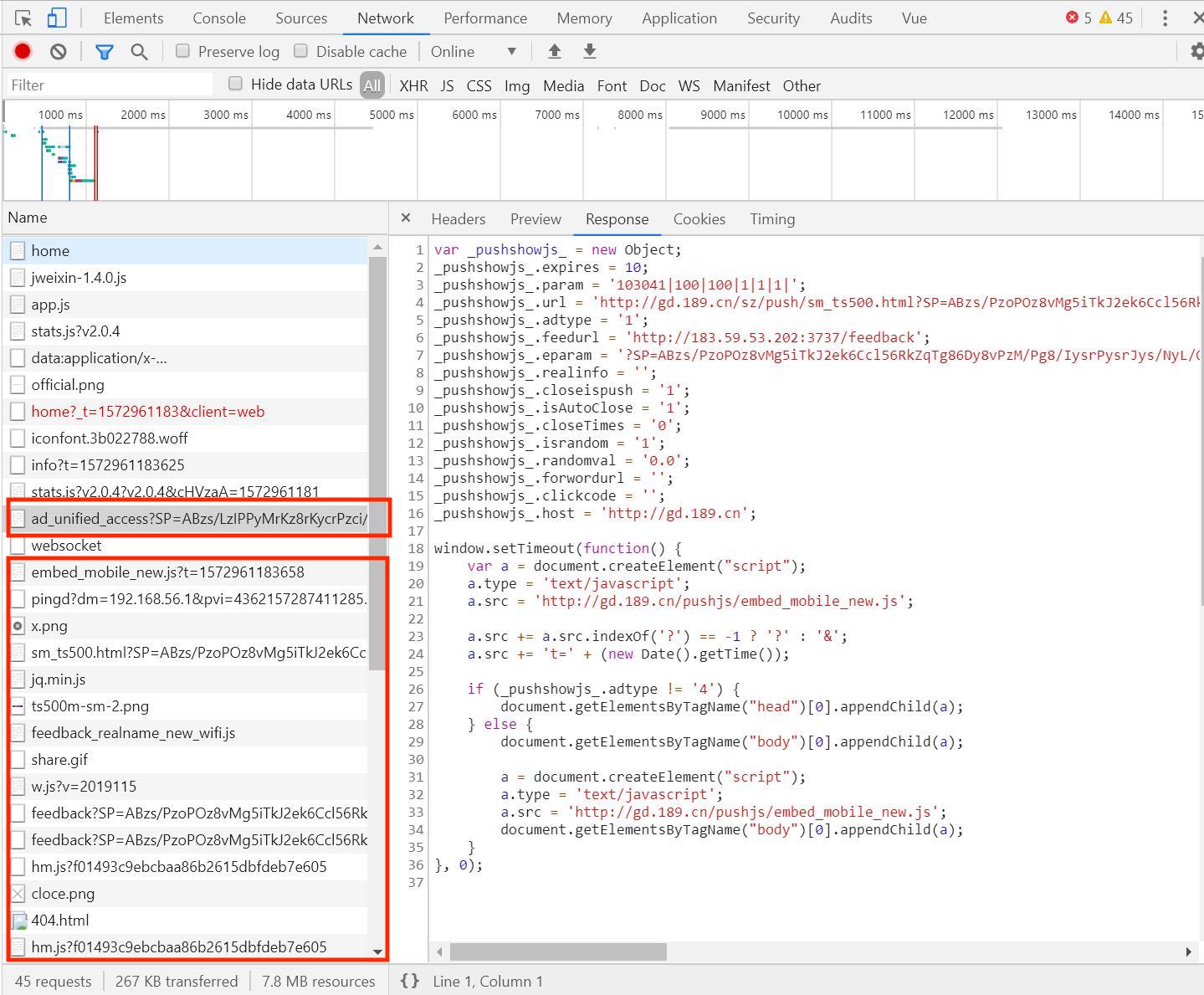Check the Disable cache option
The image size is (1204, 995).
coord(300,51)
